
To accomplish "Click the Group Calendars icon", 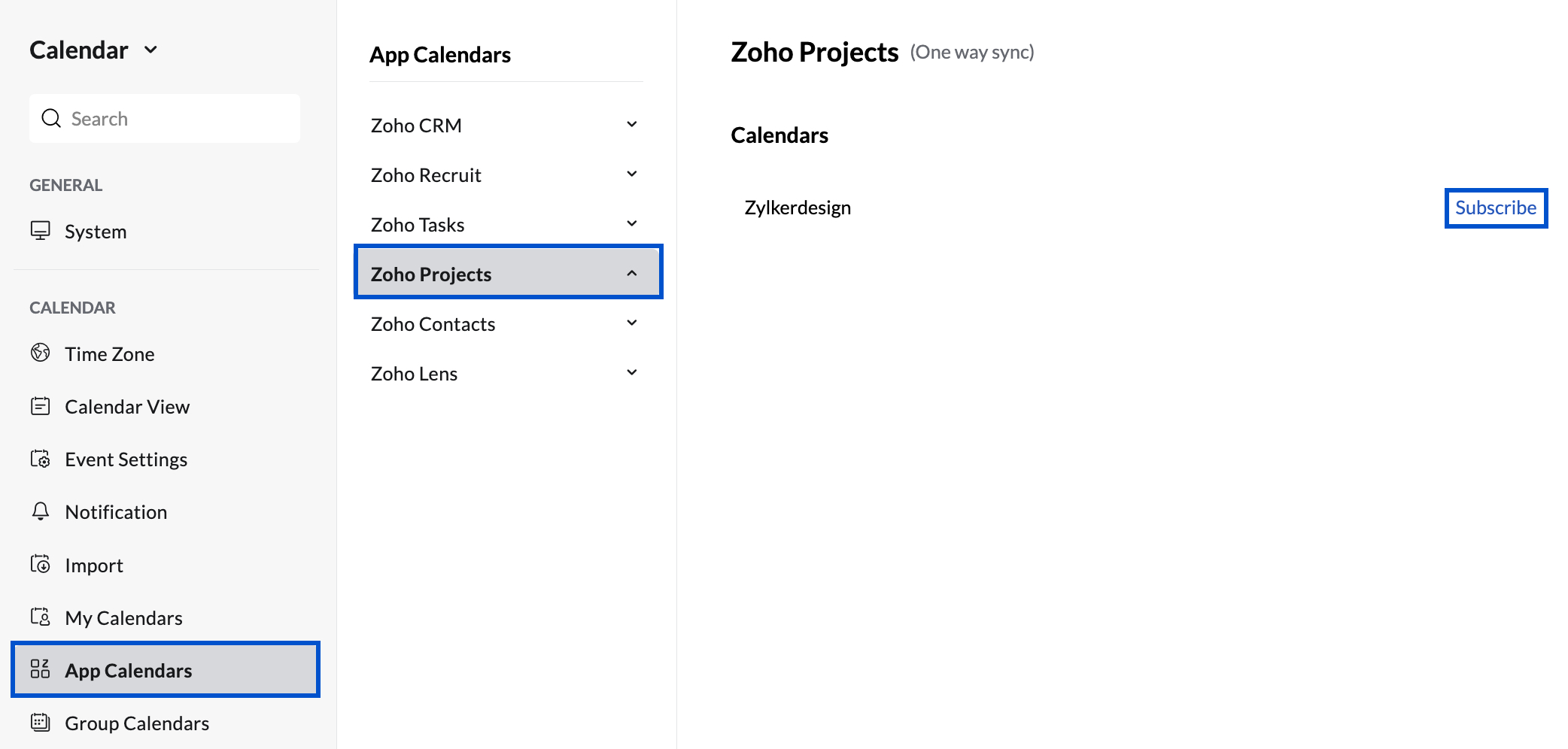I will click(x=41, y=723).
